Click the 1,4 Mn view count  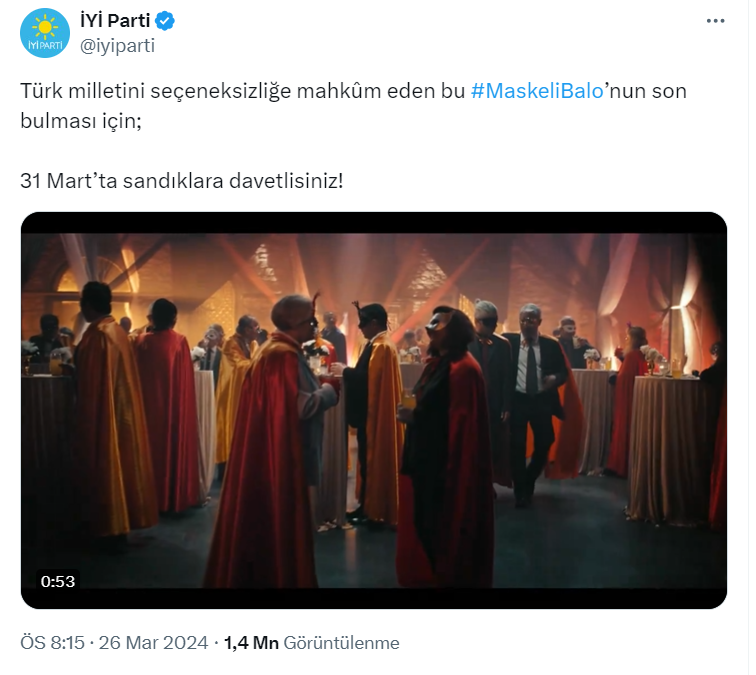pyautogui.click(x=251, y=643)
